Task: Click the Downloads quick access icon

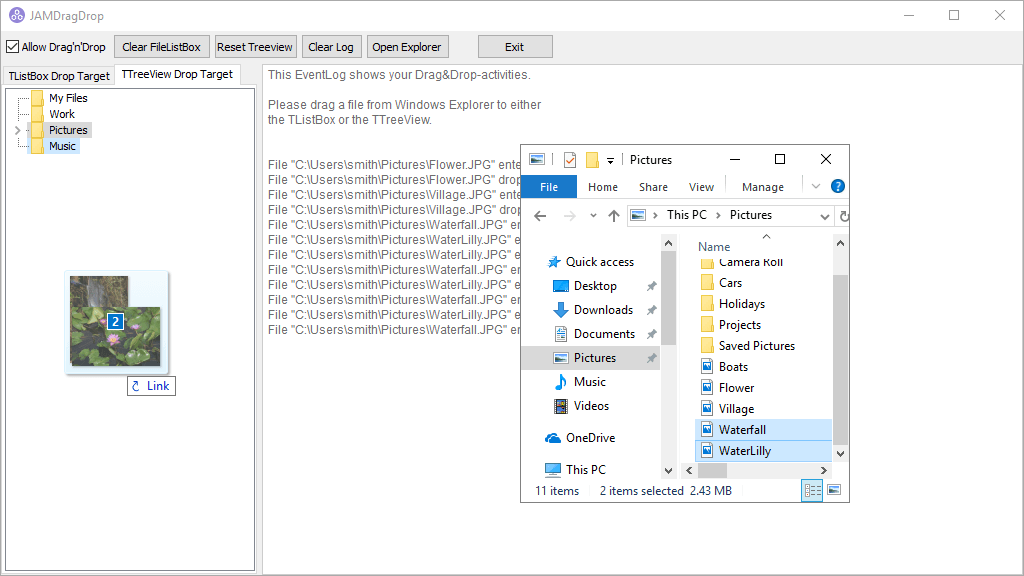Action: pyautogui.click(x=561, y=310)
